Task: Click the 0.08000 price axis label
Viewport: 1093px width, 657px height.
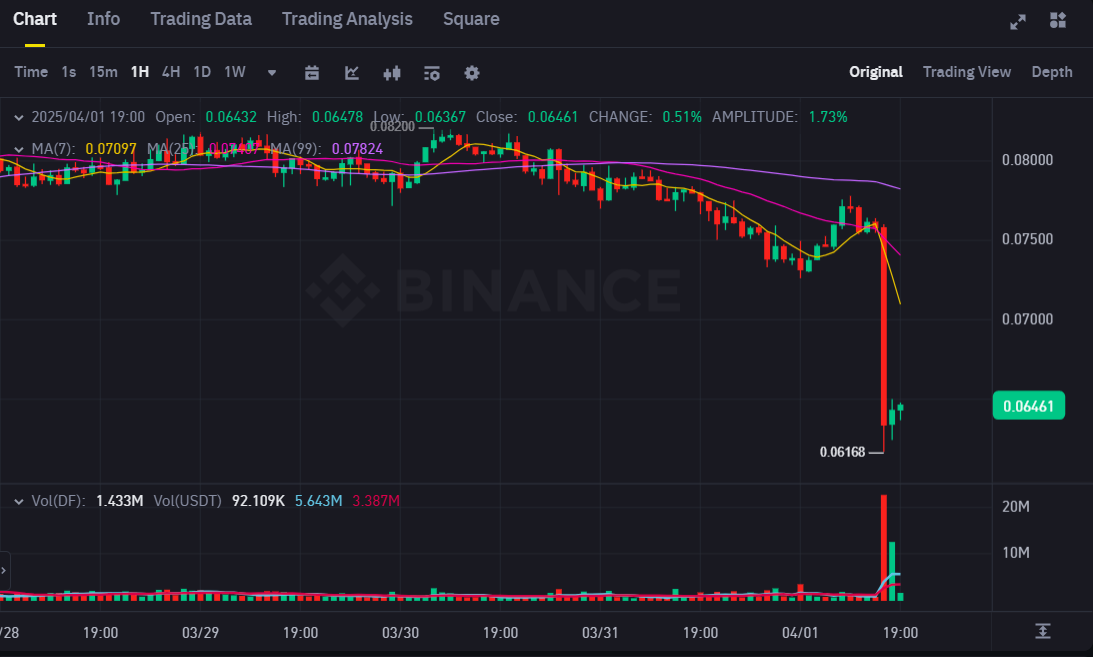Action: pyautogui.click(x=1027, y=160)
